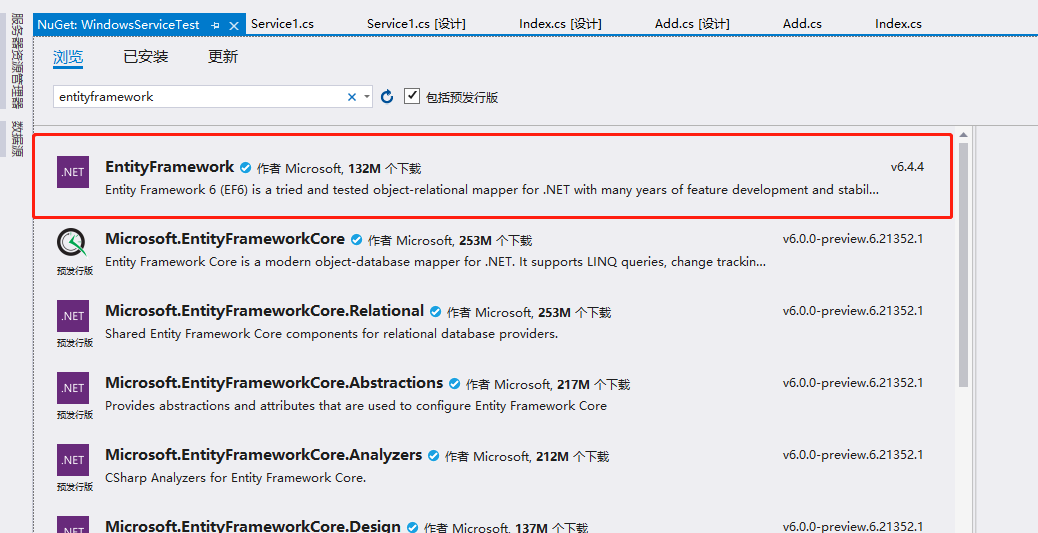1038x533 pixels.
Task: Switch to the 更新 tab
Action: pyautogui.click(x=223, y=57)
